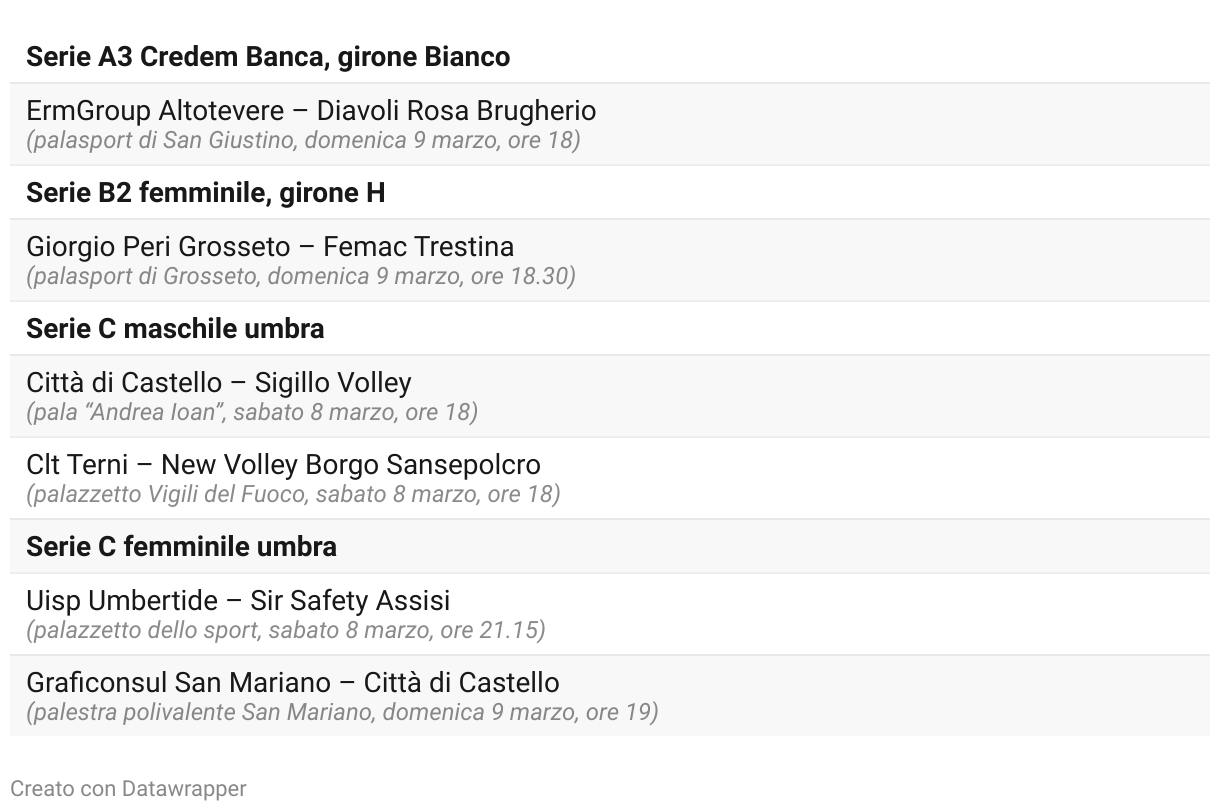Click the Serie C femminile umbra heading
Viewport: 1220px width, 812px height.
point(181,547)
